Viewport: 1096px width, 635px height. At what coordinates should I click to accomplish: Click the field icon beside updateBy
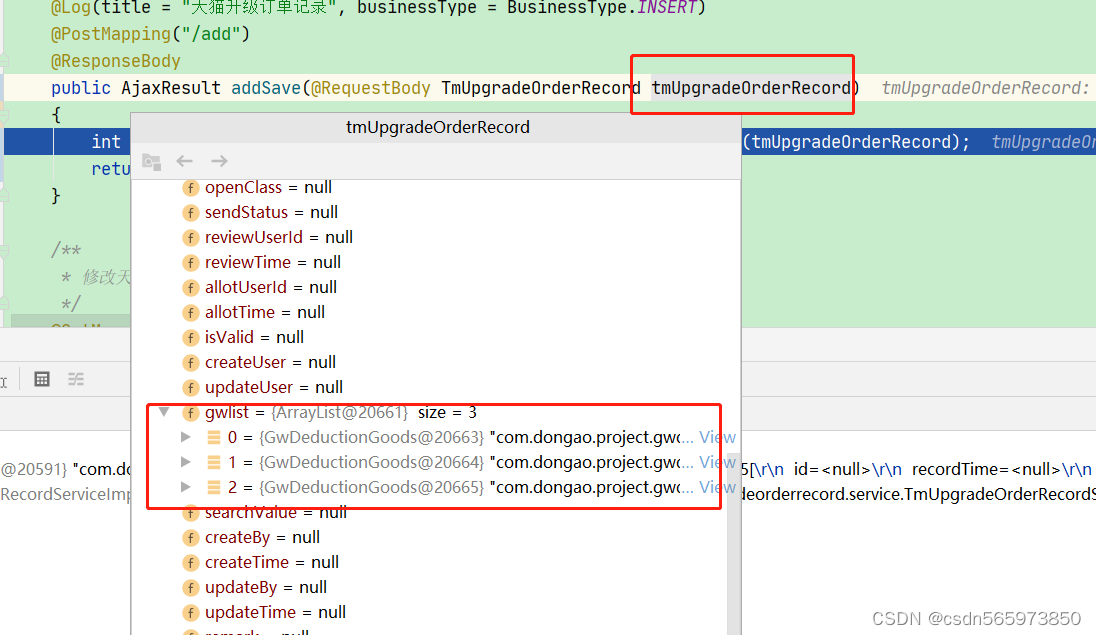pos(190,587)
